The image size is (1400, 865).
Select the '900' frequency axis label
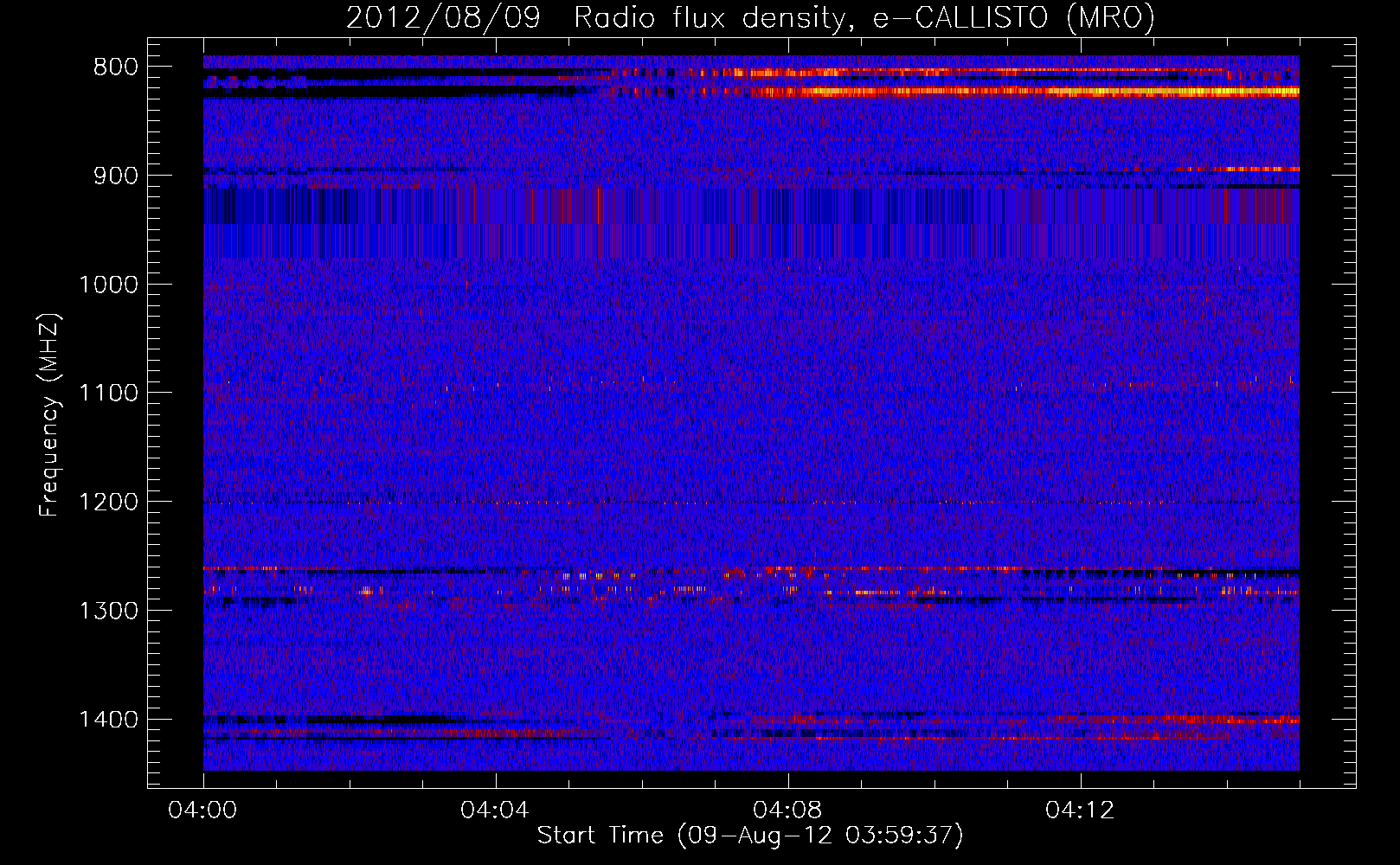coord(115,176)
